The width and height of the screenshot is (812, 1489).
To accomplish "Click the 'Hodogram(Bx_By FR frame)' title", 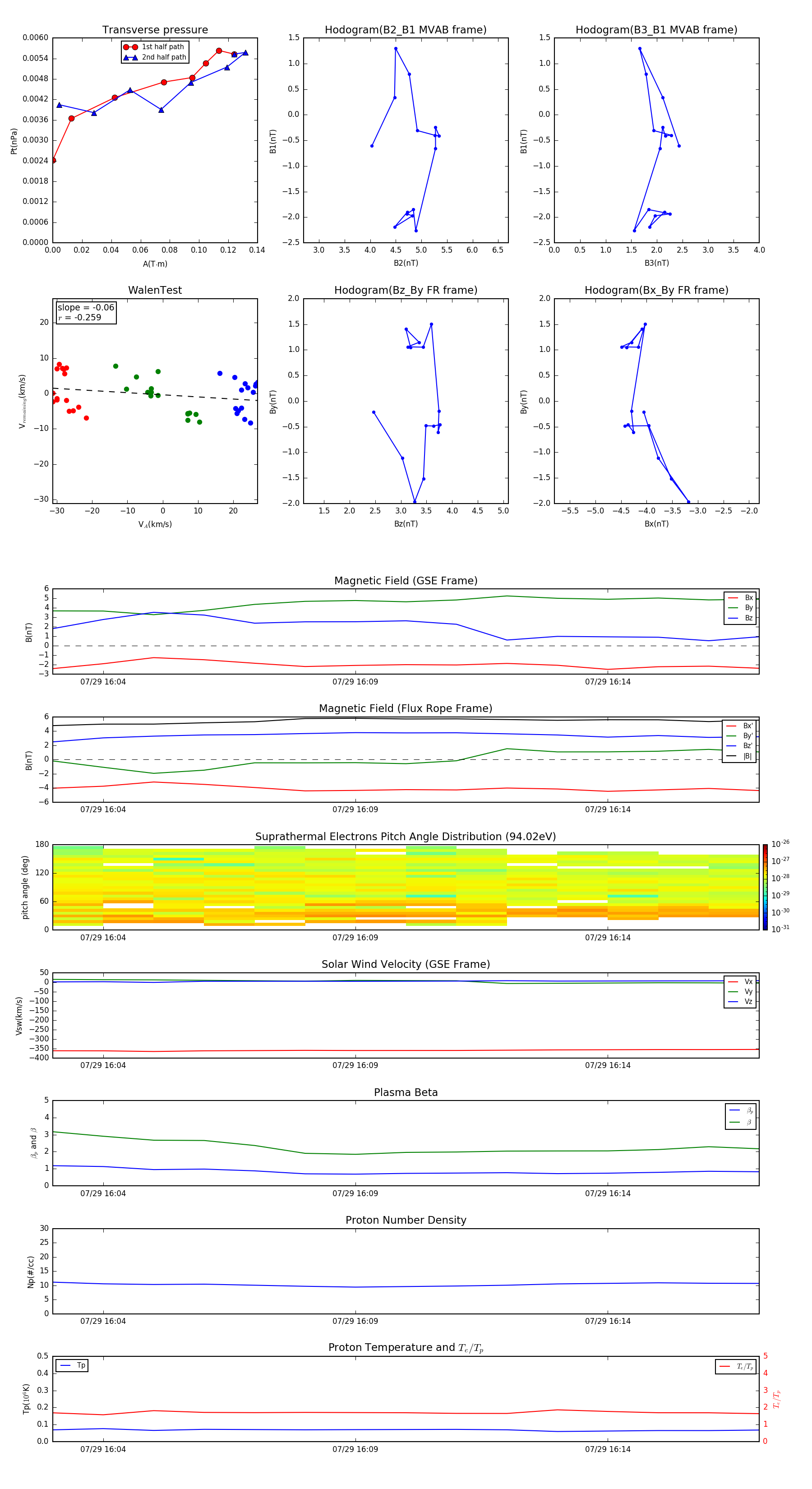I will click(656, 290).
